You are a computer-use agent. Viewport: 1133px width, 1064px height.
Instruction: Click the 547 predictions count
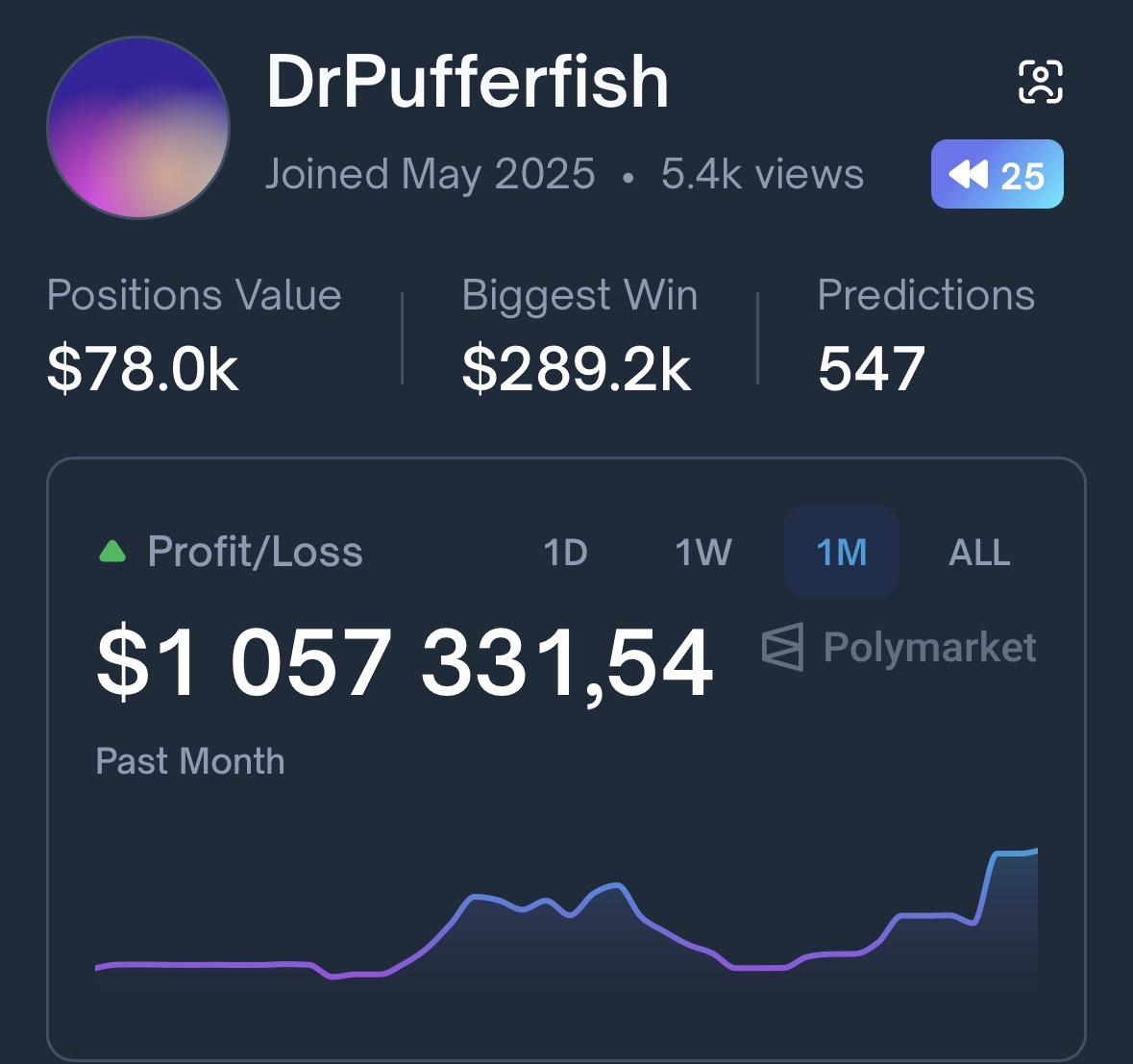pyautogui.click(x=871, y=369)
